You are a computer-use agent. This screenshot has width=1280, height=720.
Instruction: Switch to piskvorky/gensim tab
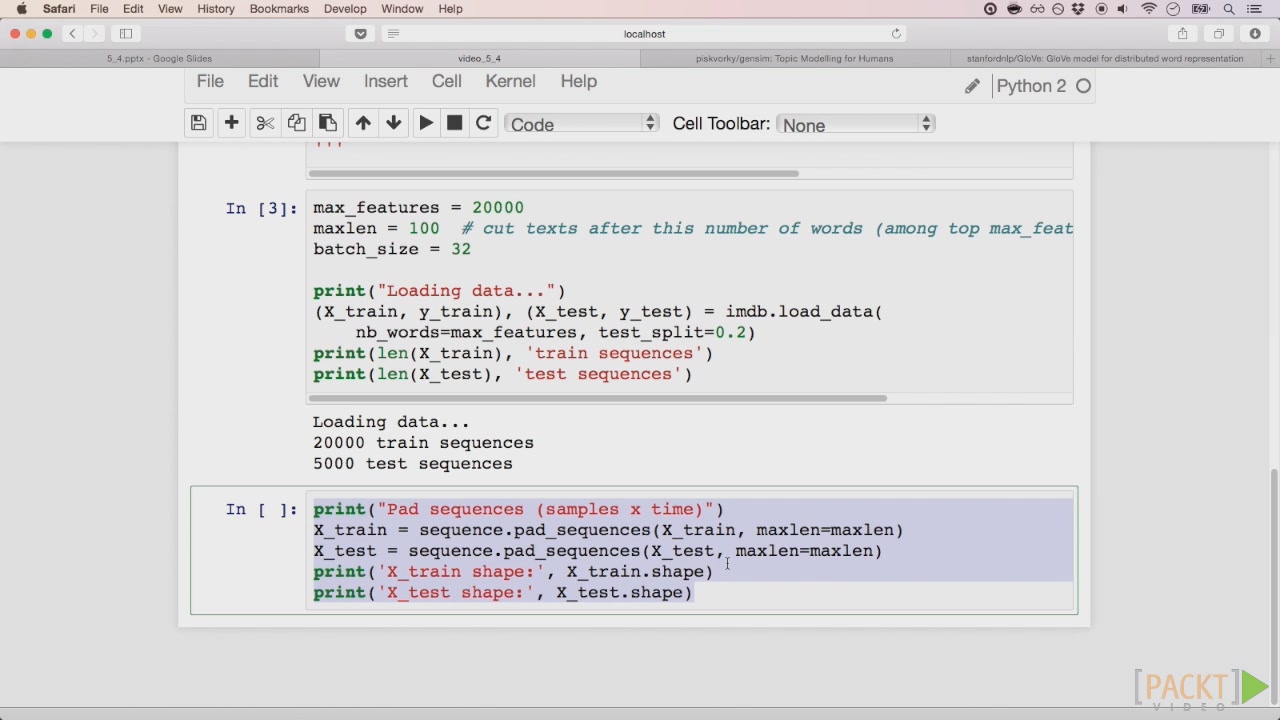(795, 58)
